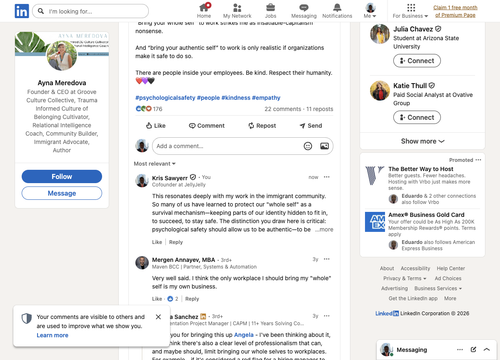Viewport: 500px width, 360px height.
Task: Click the Amex logo
Action: [375, 222]
